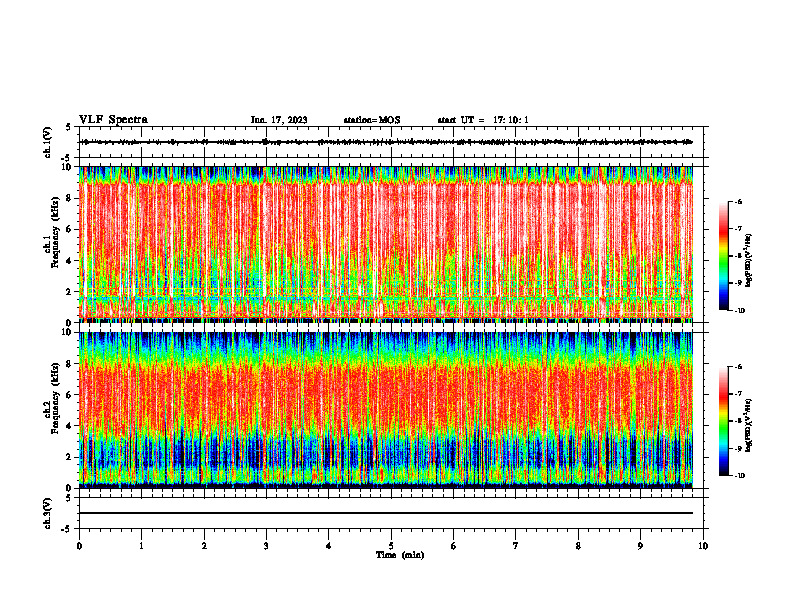
Task: Click the "ch.3(V)" axis label of the bottom panel
Action: click(48, 514)
